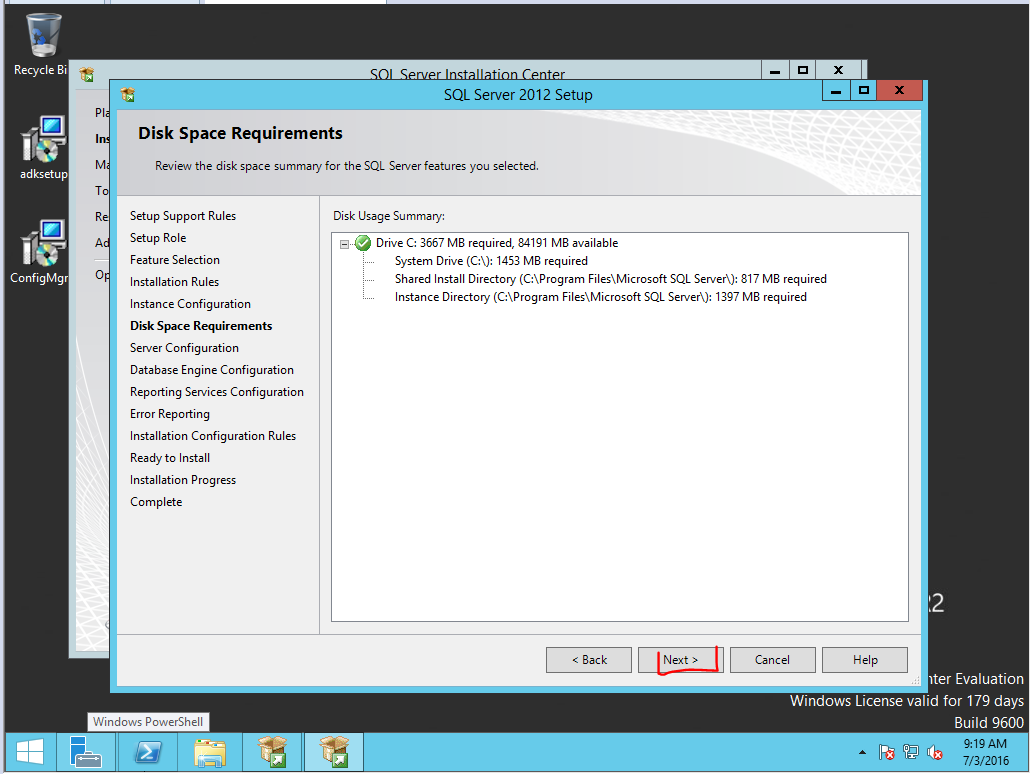This screenshot has height=774, width=1031.
Task: Maximize the SQL Server Installation Center window
Action: pyautogui.click(x=803, y=70)
